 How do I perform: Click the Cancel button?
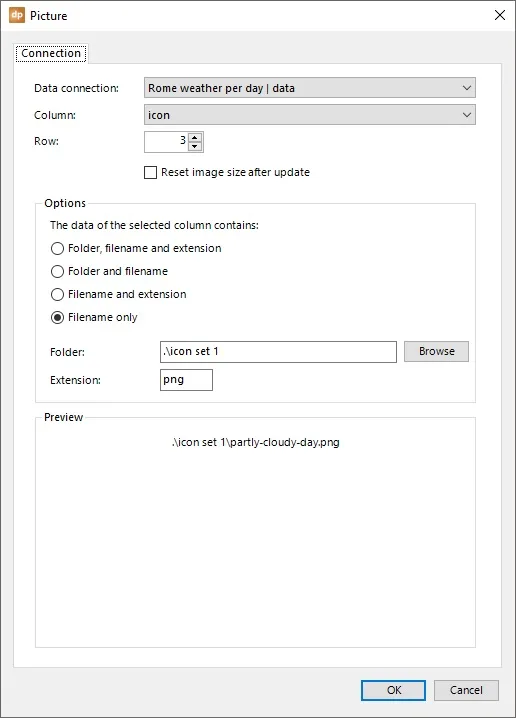(466, 690)
